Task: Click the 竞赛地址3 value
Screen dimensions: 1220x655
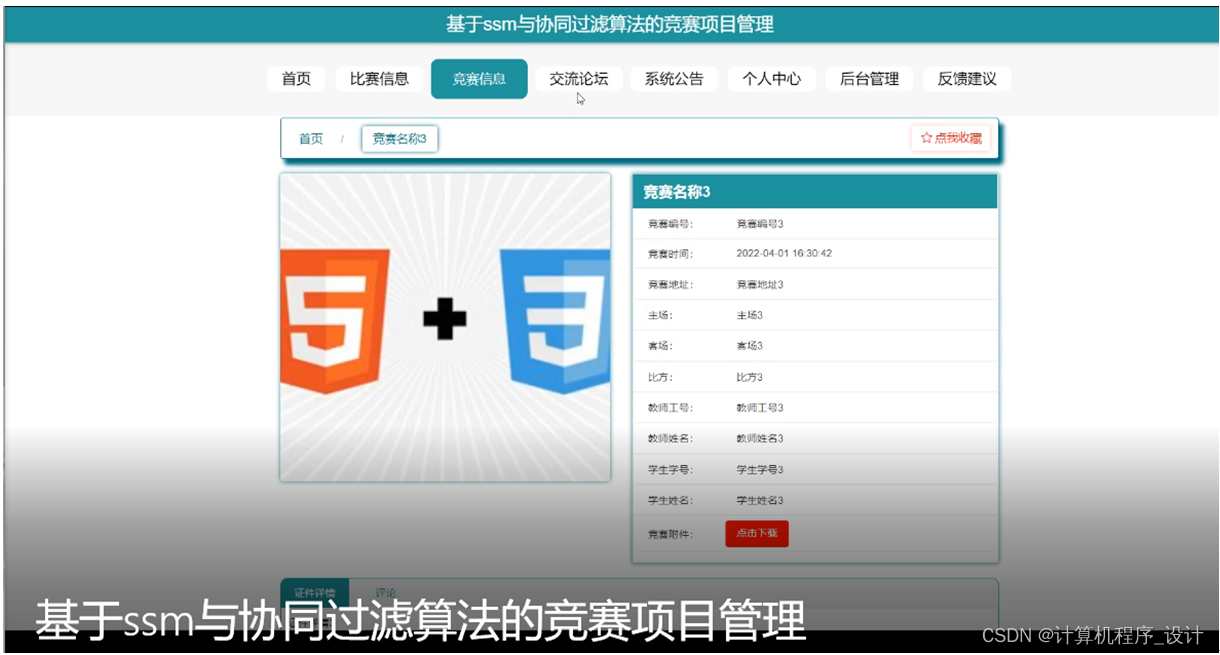Action: pos(760,285)
